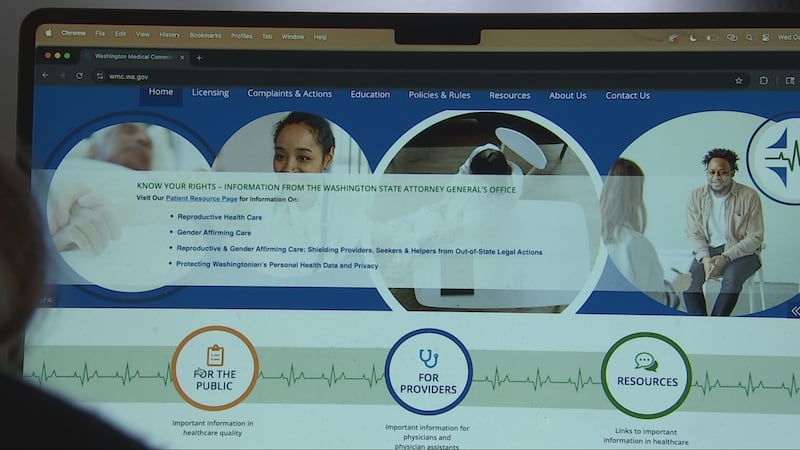Open the Tab menu
Image resolution: width=800 pixels, height=450 pixels.
[x=267, y=37]
